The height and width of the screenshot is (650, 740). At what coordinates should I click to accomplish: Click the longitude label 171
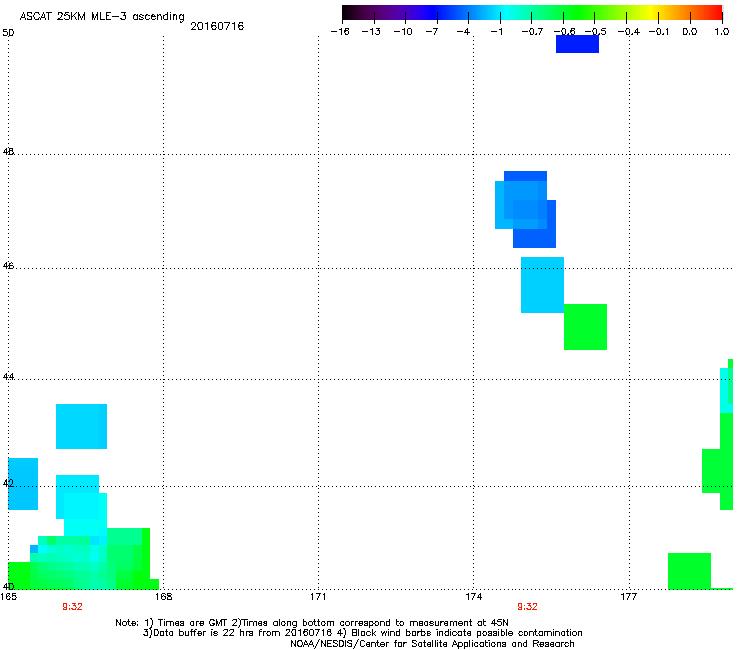[318, 597]
